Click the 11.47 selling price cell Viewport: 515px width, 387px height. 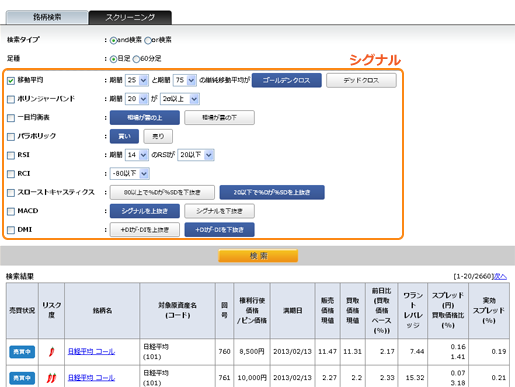coord(327,352)
